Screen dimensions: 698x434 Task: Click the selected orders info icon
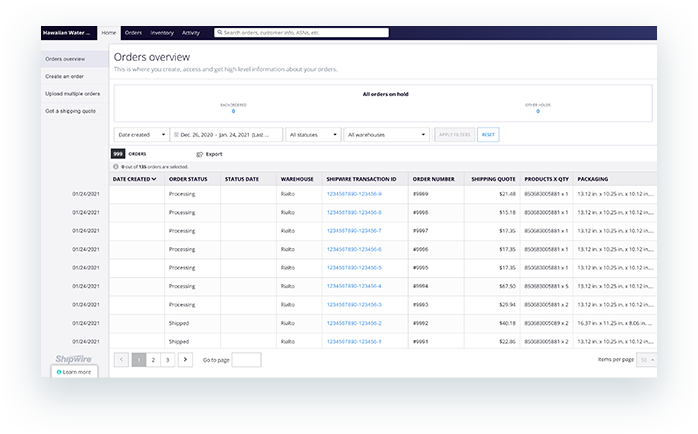tap(115, 166)
